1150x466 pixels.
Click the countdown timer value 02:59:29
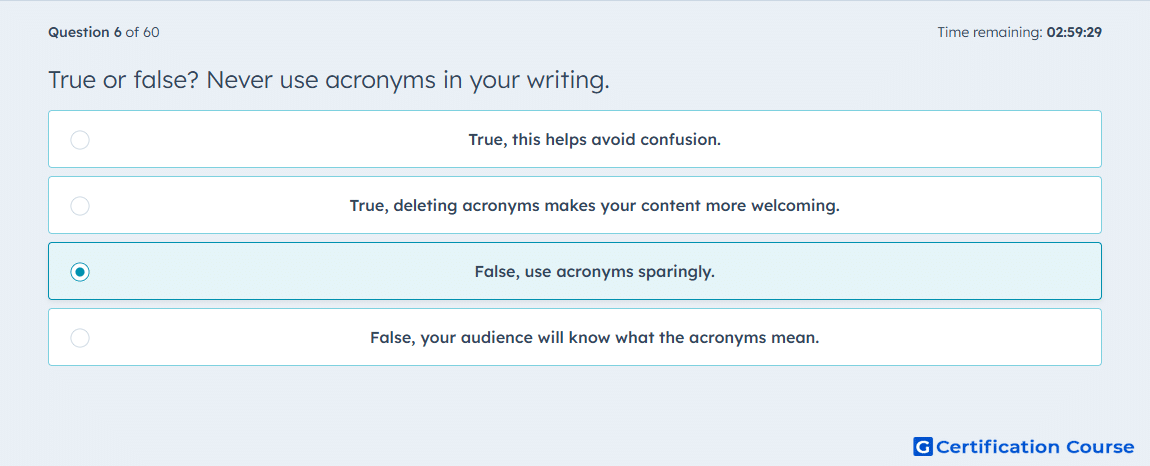[1074, 32]
